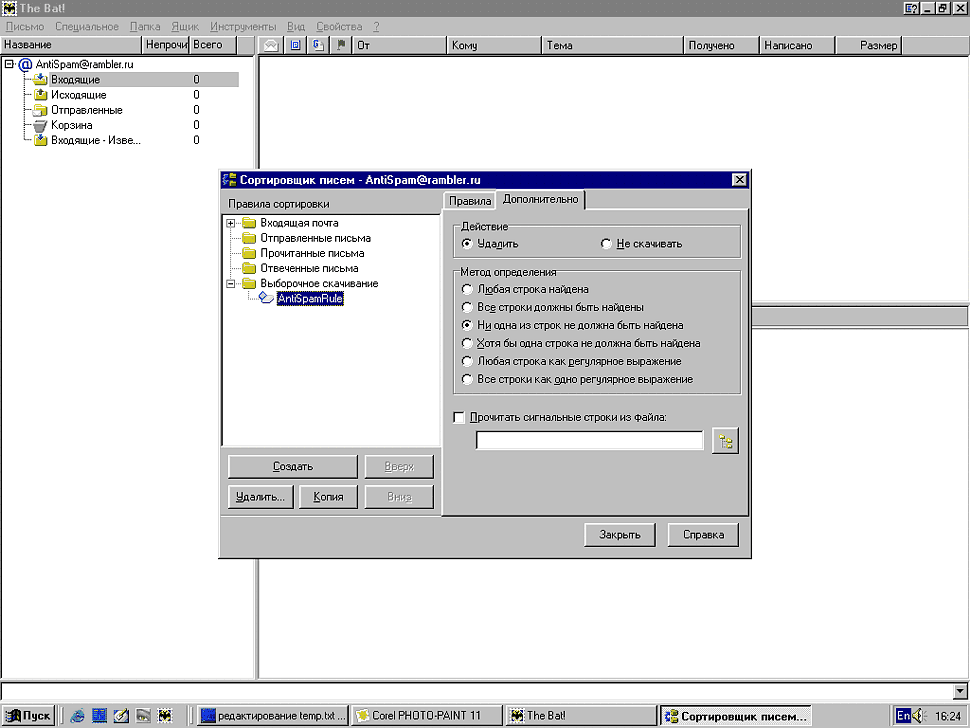
Task: Click the 'Создать' button
Action: click(293, 467)
